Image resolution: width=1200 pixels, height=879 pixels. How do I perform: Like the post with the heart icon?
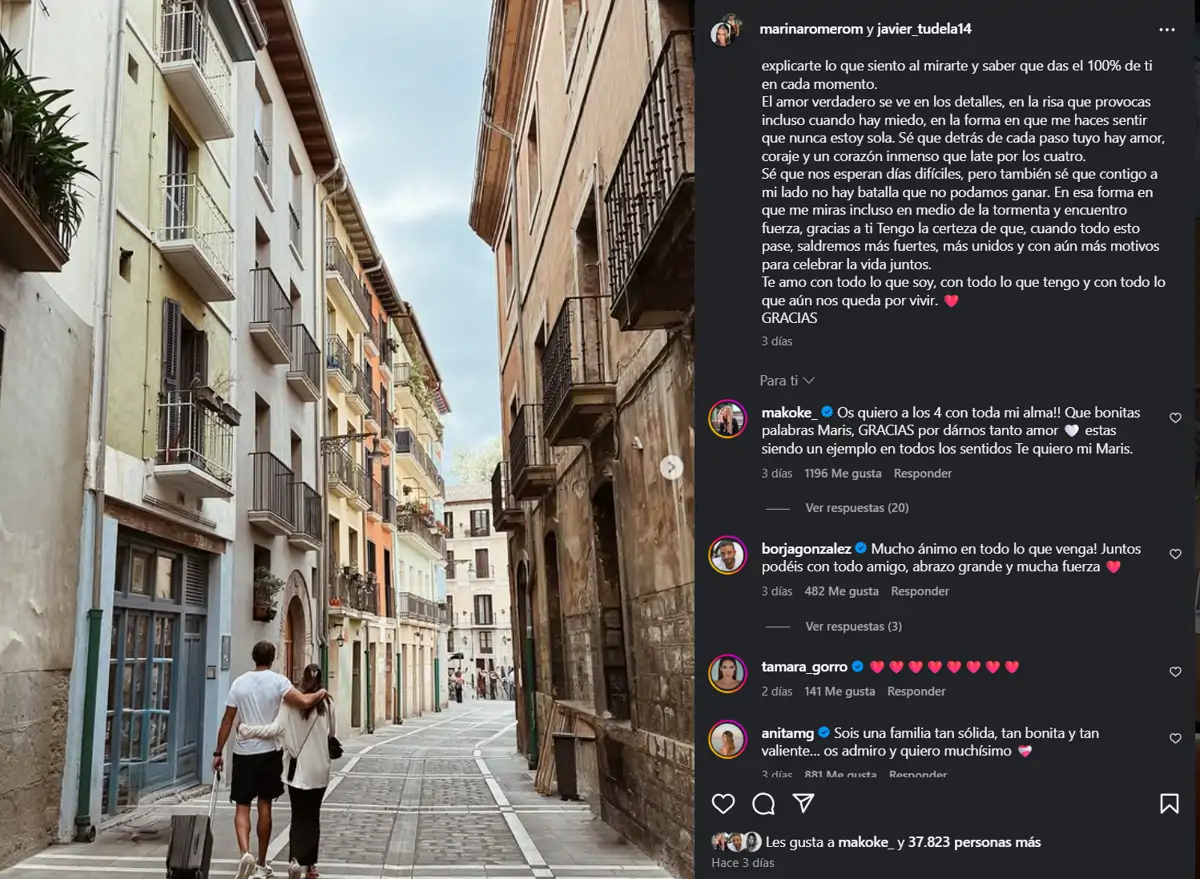click(x=723, y=803)
